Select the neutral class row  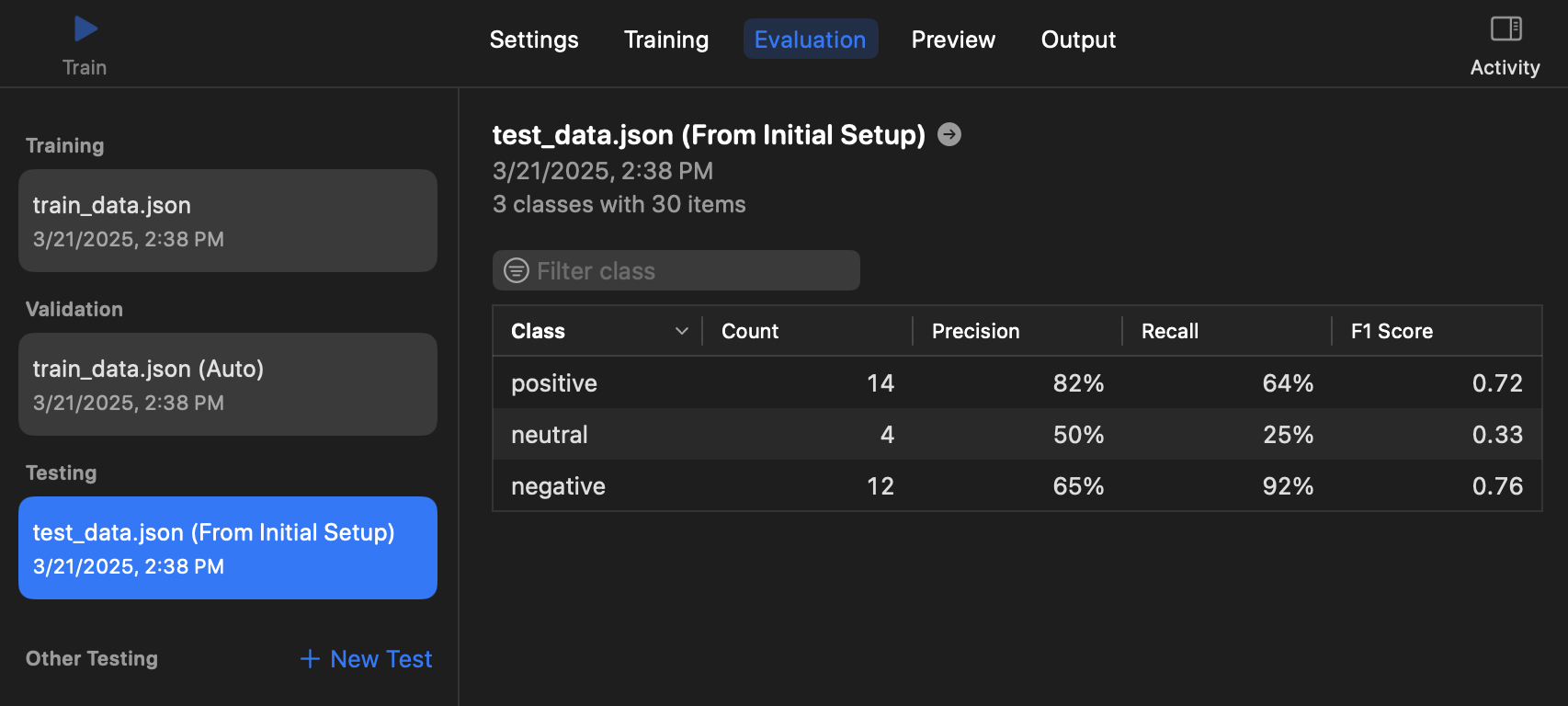click(x=1017, y=435)
